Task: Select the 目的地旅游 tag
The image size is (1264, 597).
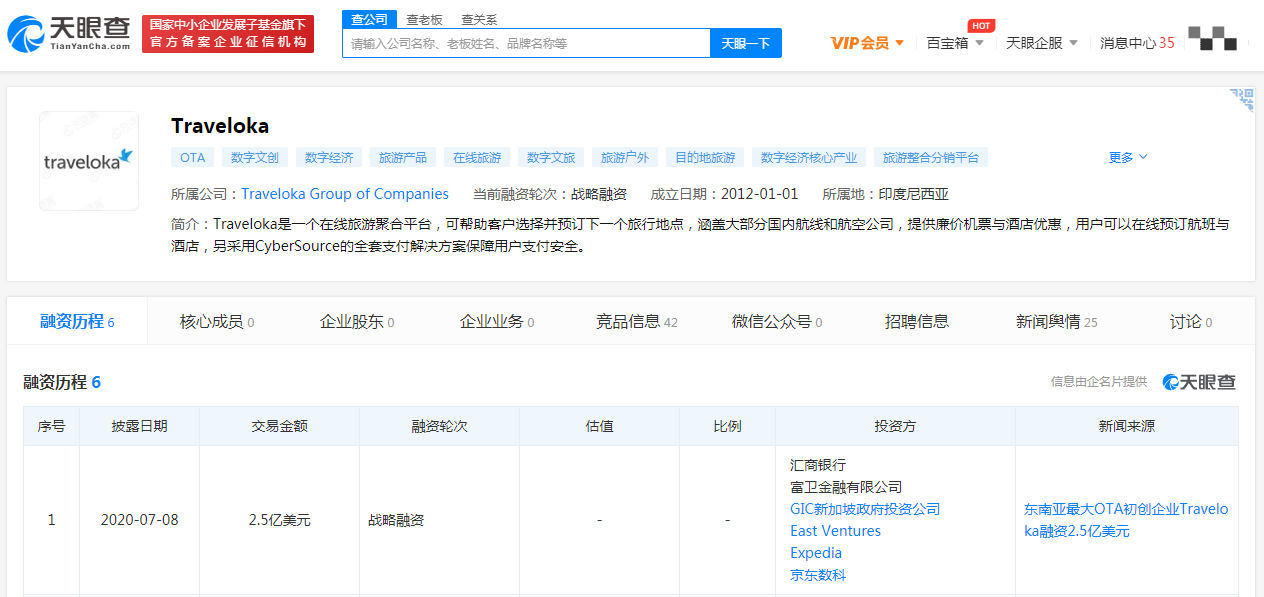Action: point(705,157)
